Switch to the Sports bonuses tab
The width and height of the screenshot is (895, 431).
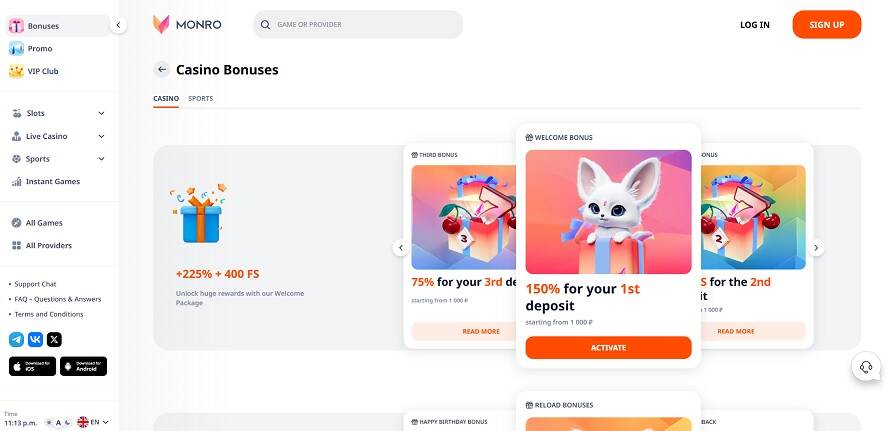(200, 98)
